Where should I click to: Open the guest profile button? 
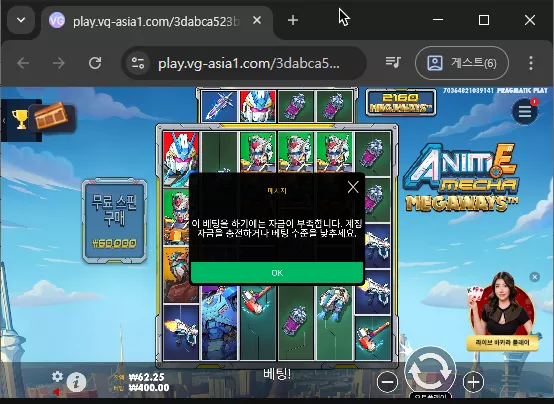coord(462,63)
